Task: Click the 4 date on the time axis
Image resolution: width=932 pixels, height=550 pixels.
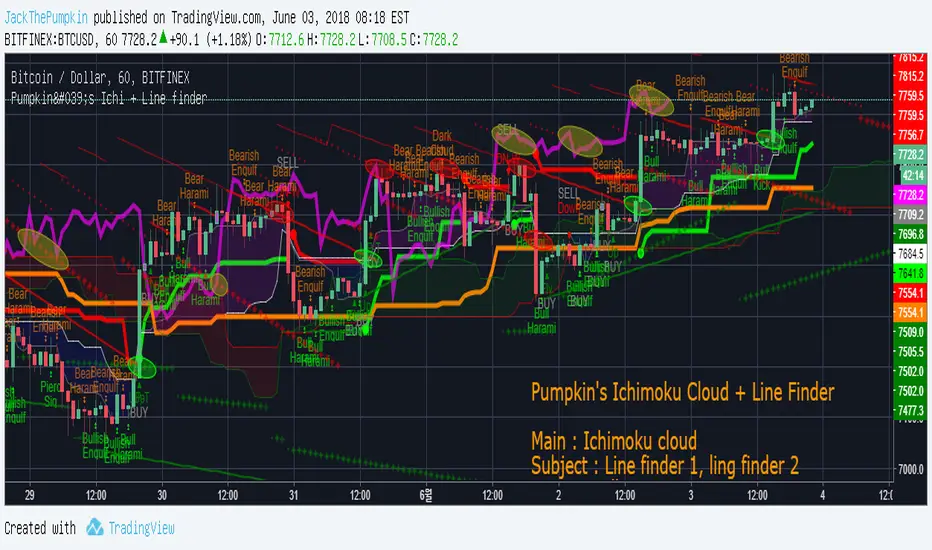Action: tap(823, 495)
